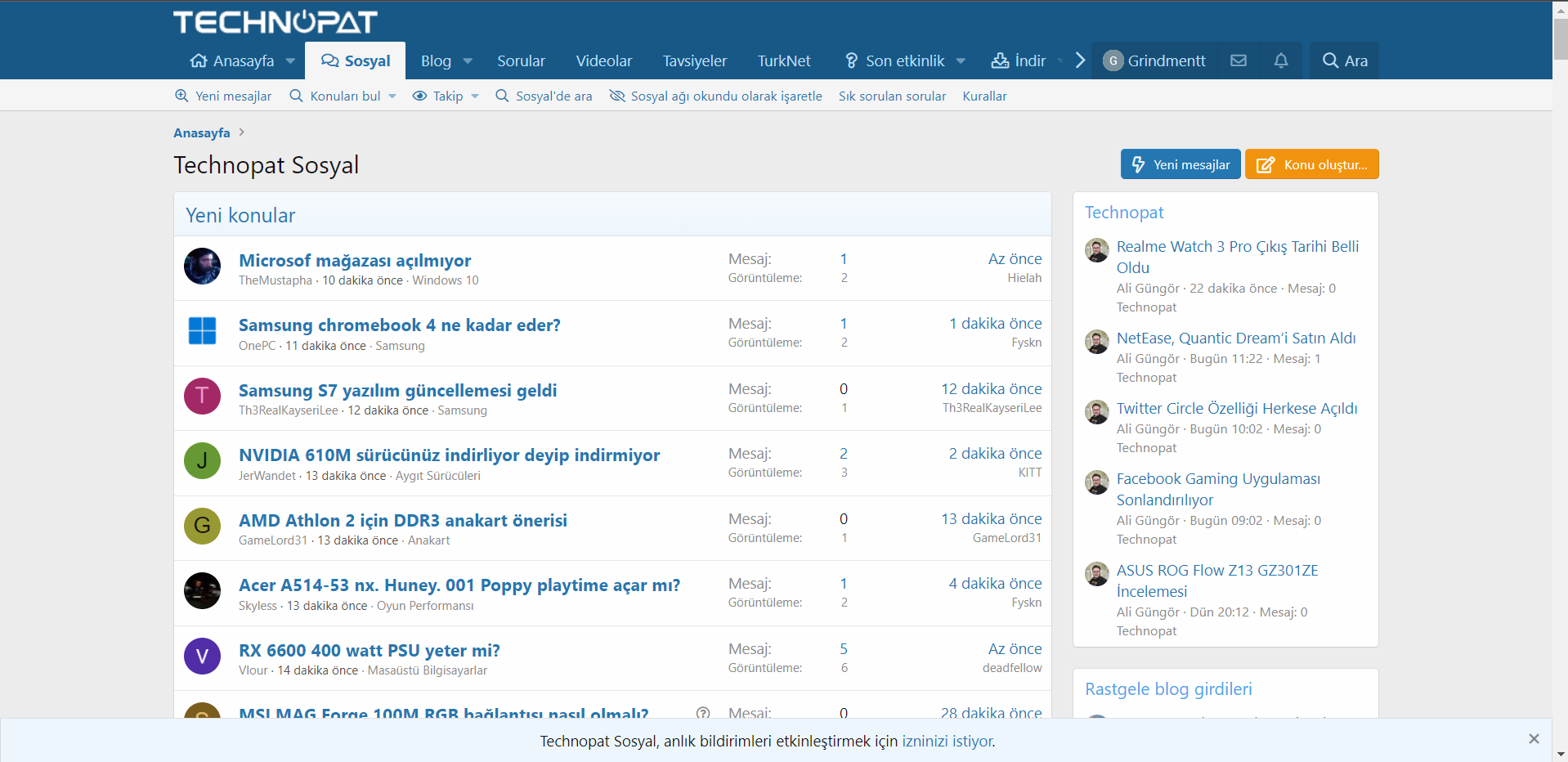Click the blue Yeni mesajlar button

[x=1180, y=164]
